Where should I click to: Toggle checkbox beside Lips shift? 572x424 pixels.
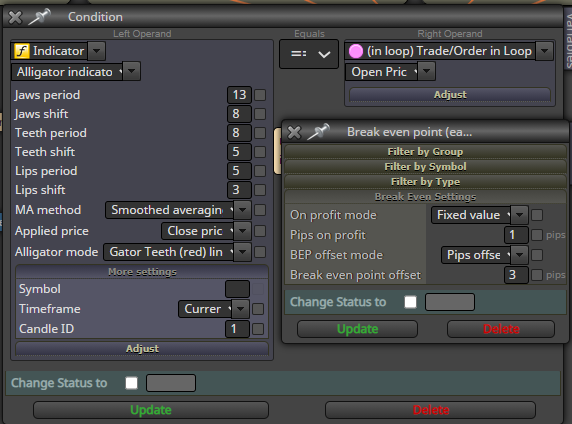tap(260, 190)
